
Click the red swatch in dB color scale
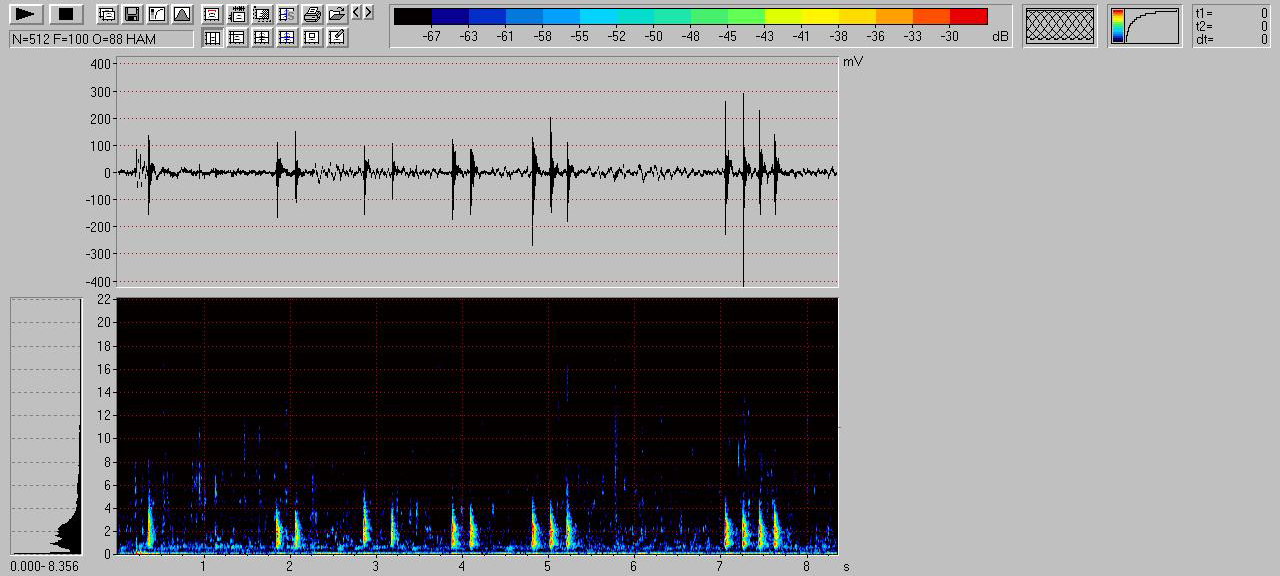point(968,16)
